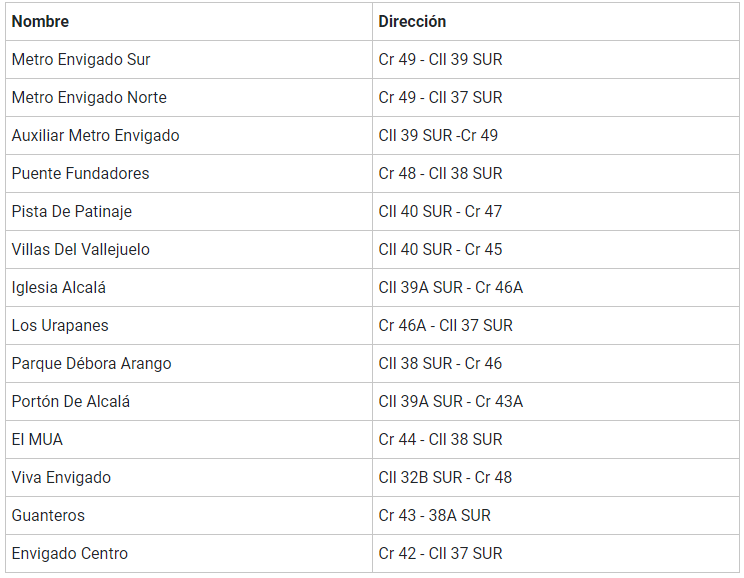Click the El MUA station name
Image resolution: width=744 pixels, height=578 pixels.
(x=37, y=440)
